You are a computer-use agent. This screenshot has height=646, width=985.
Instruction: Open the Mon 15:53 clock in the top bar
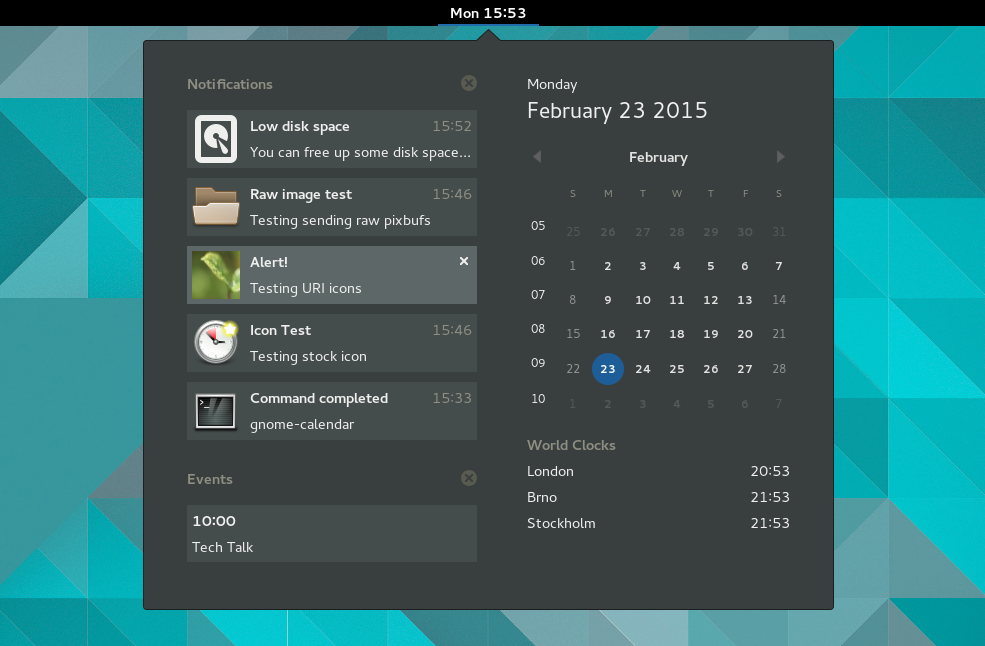point(487,13)
